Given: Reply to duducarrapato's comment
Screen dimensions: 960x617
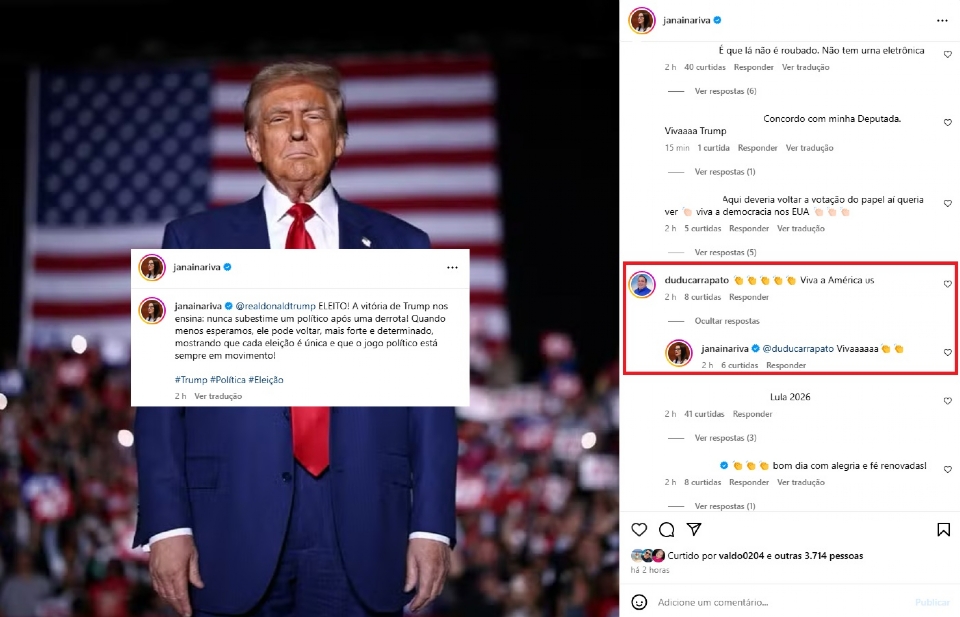Looking at the screenshot, I should 749,297.
